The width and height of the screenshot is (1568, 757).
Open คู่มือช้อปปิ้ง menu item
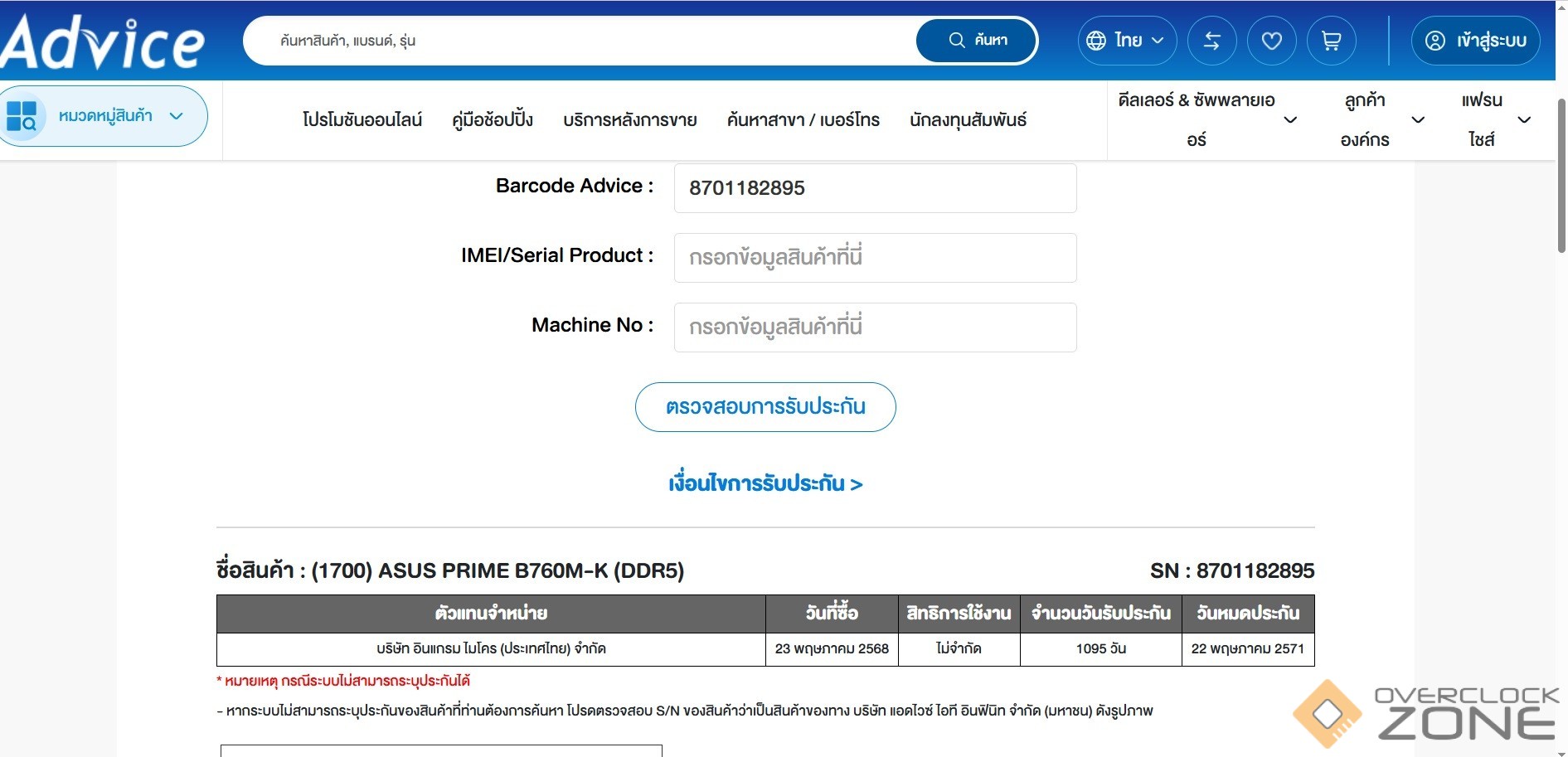point(493,120)
